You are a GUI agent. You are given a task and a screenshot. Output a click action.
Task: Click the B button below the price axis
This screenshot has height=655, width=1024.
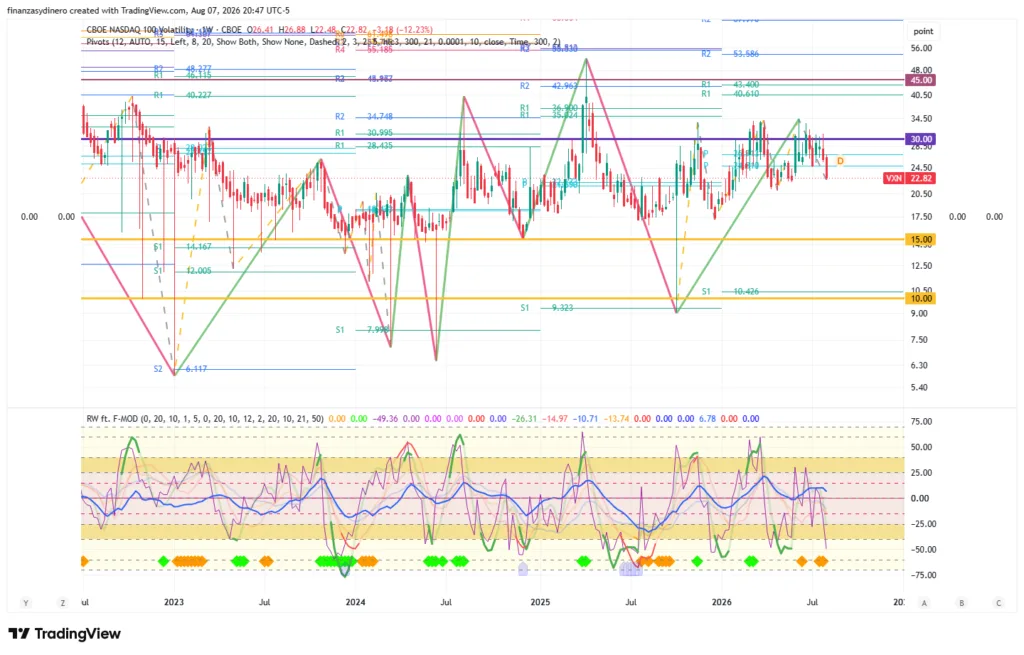click(x=961, y=603)
